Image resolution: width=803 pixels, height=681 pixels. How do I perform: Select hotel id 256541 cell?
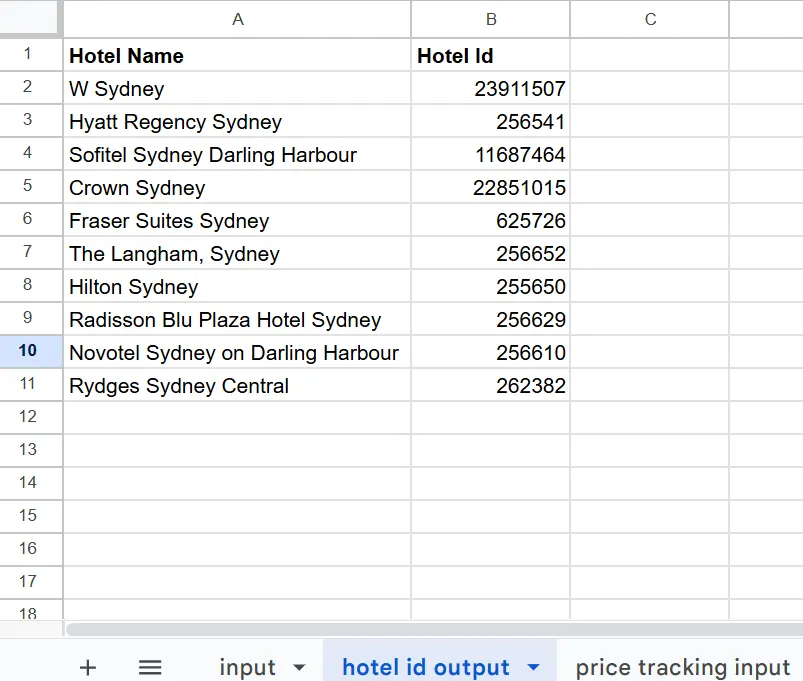tap(491, 121)
